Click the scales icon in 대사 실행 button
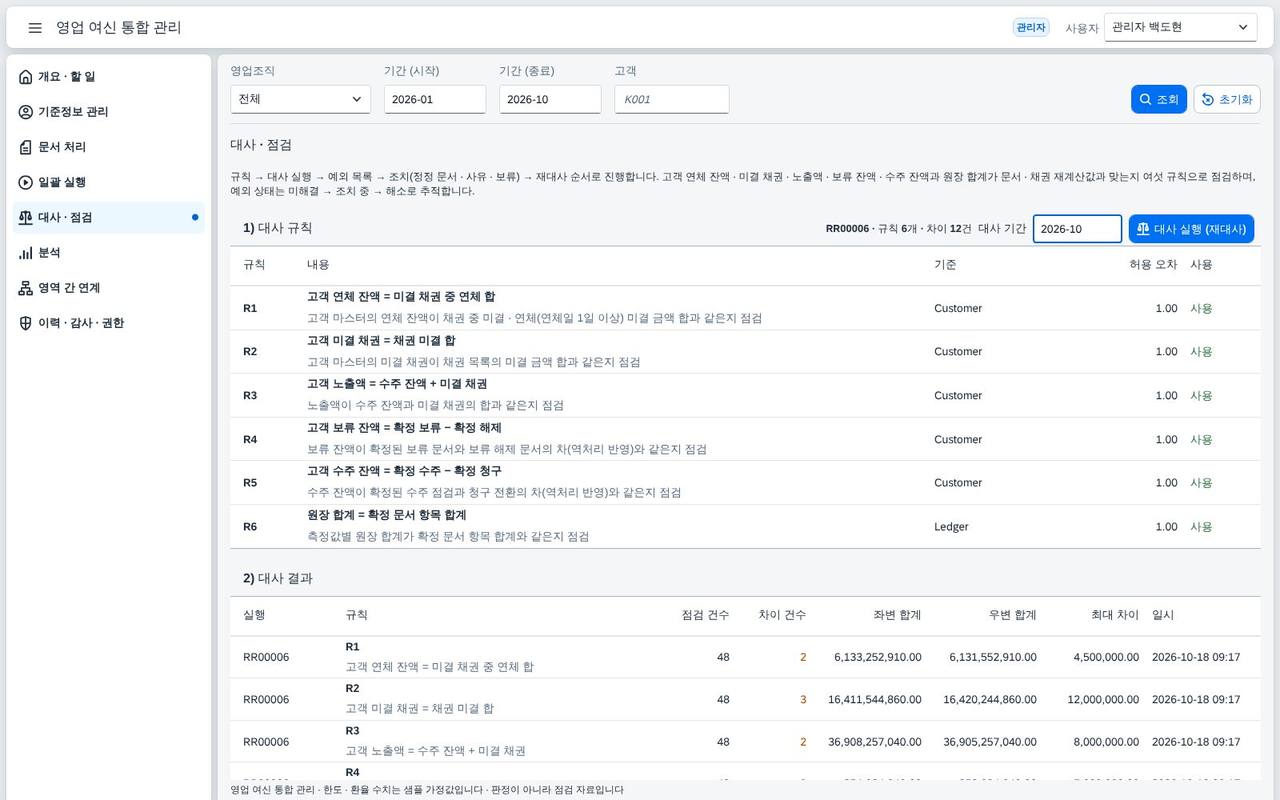Image resolution: width=1280 pixels, height=800 pixels. pyautogui.click(x=1143, y=229)
